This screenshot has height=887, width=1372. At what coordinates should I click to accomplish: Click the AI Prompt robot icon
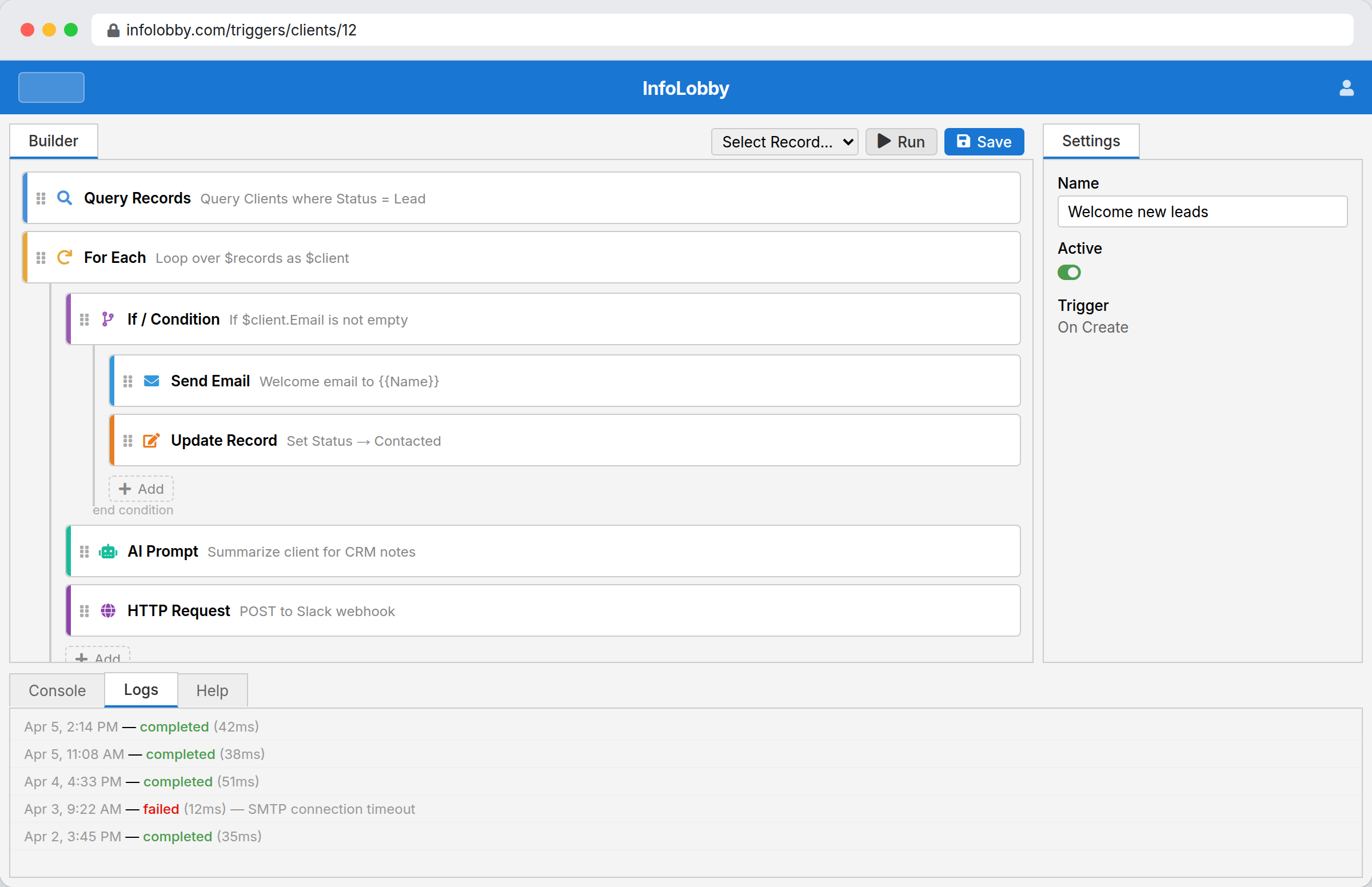(x=107, y=551)
